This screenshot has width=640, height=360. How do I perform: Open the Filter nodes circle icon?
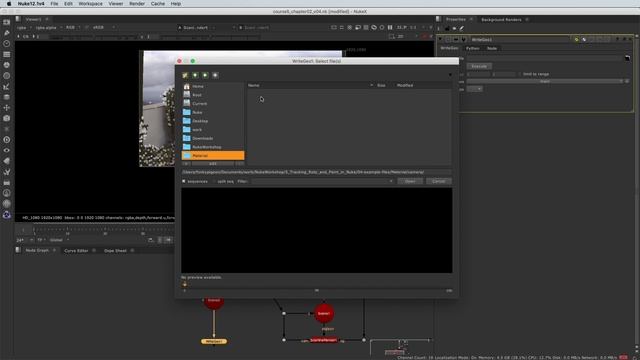coord(7,76)
